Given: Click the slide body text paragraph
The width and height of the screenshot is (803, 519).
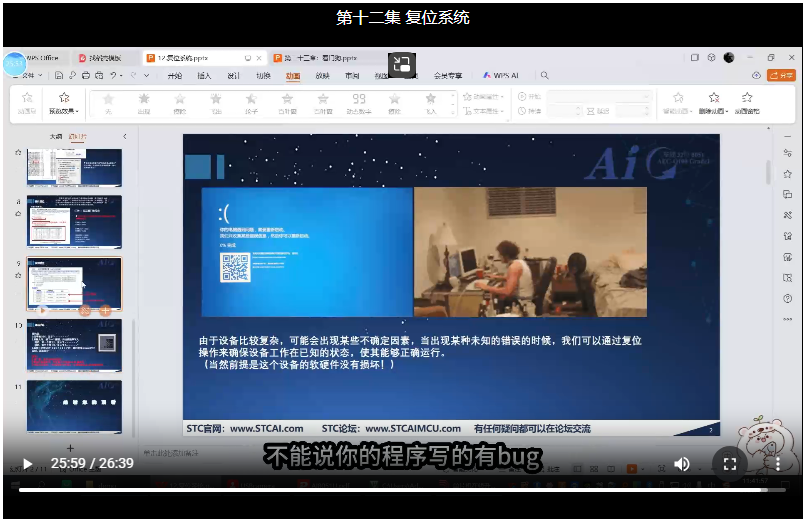Looking at the screenshot, I should [x=420, y=352].
